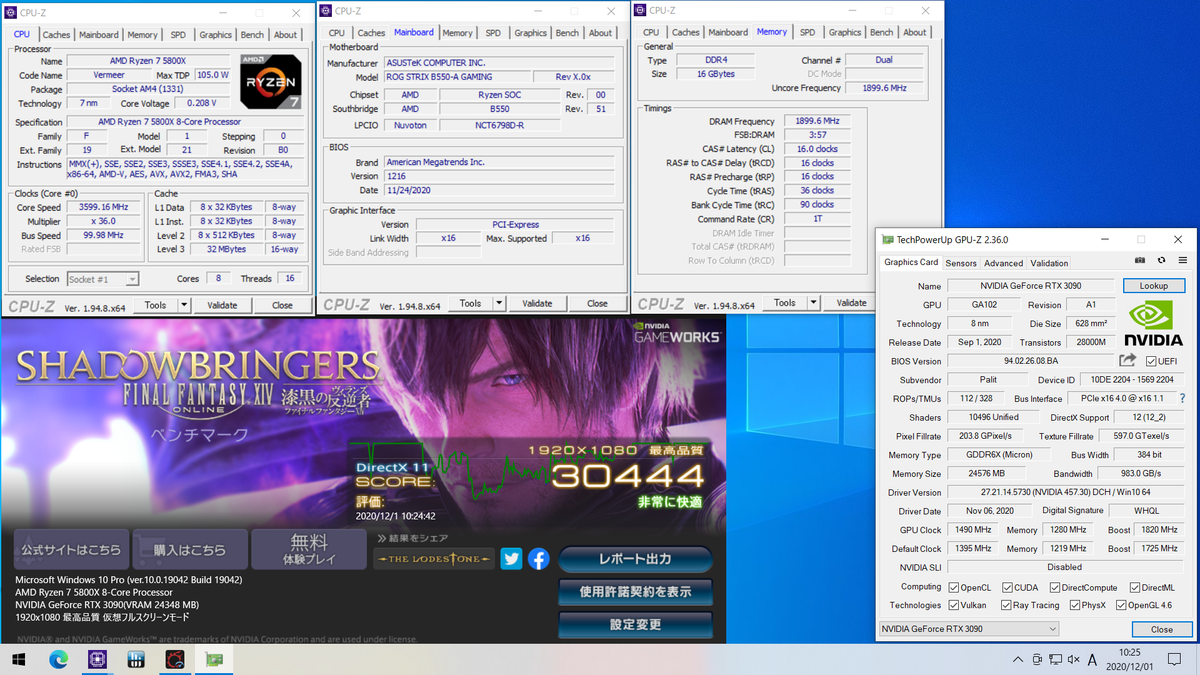Viewport: 1200px width, 675px height.
Task: Expand Tools arrow in CPU-Z Memory window
Action: click(x=812, y=303)
